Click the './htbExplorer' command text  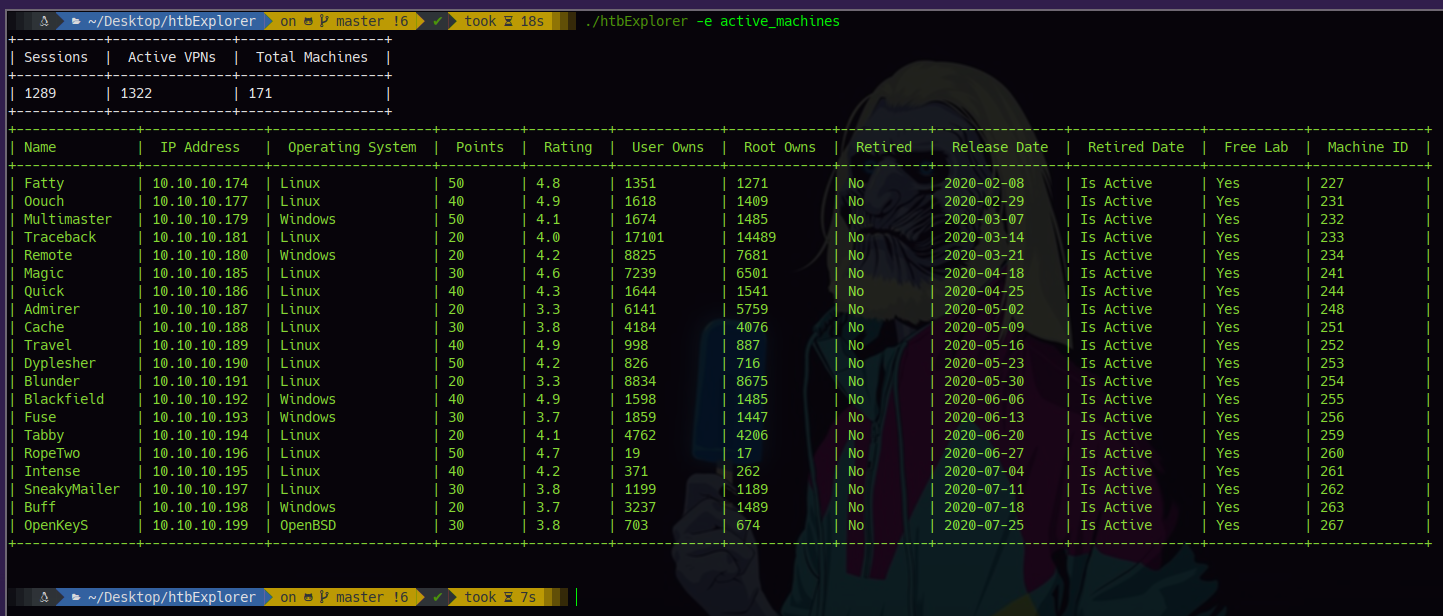[636, 21]
